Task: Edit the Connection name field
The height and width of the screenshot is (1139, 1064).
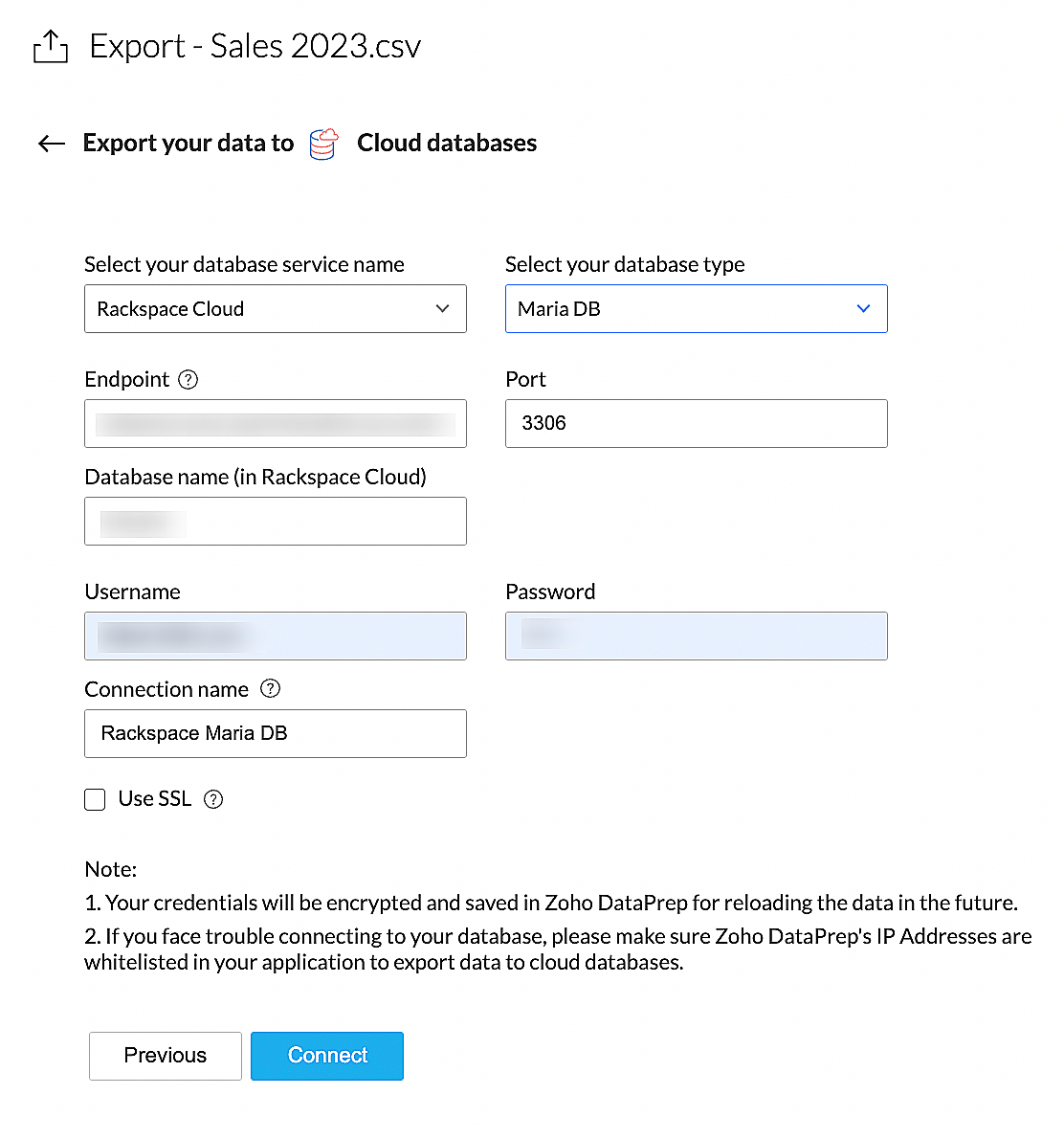Action: pos(276,734)
